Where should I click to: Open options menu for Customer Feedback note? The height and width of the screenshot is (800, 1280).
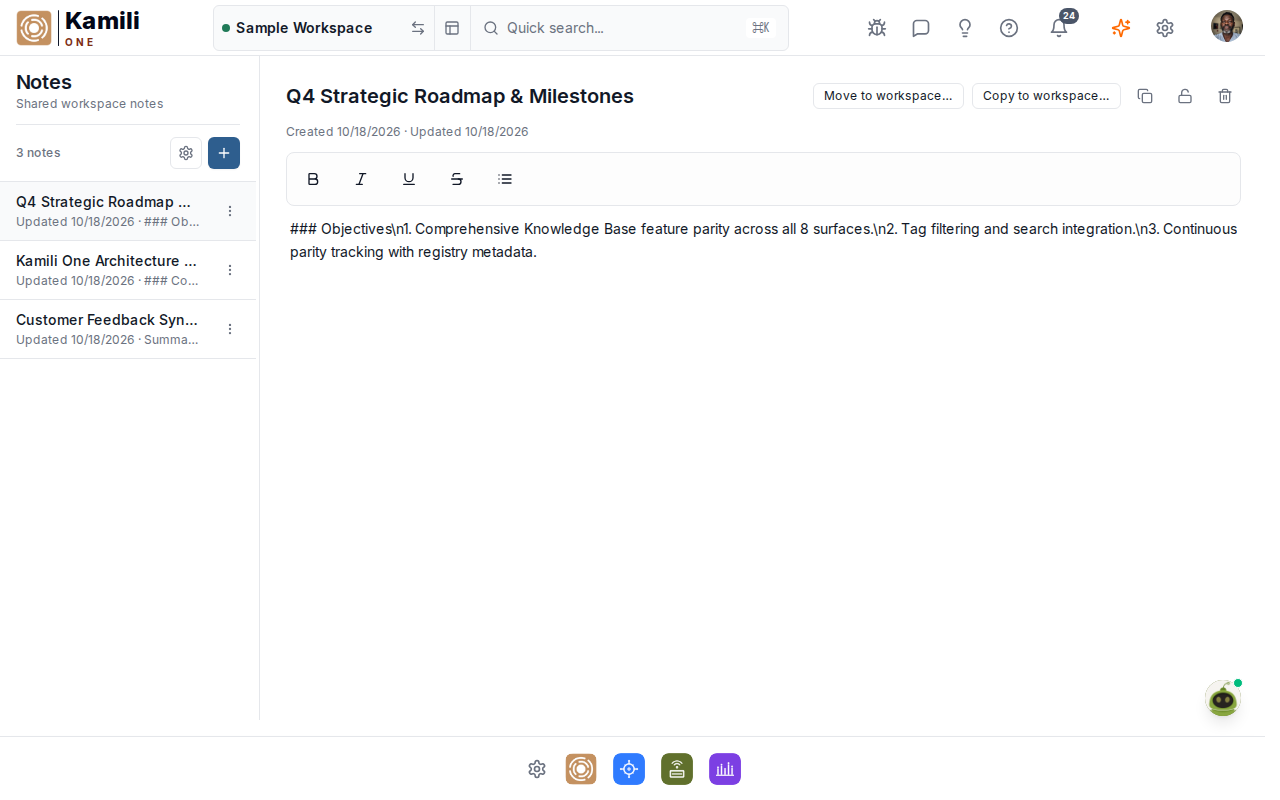230,329
